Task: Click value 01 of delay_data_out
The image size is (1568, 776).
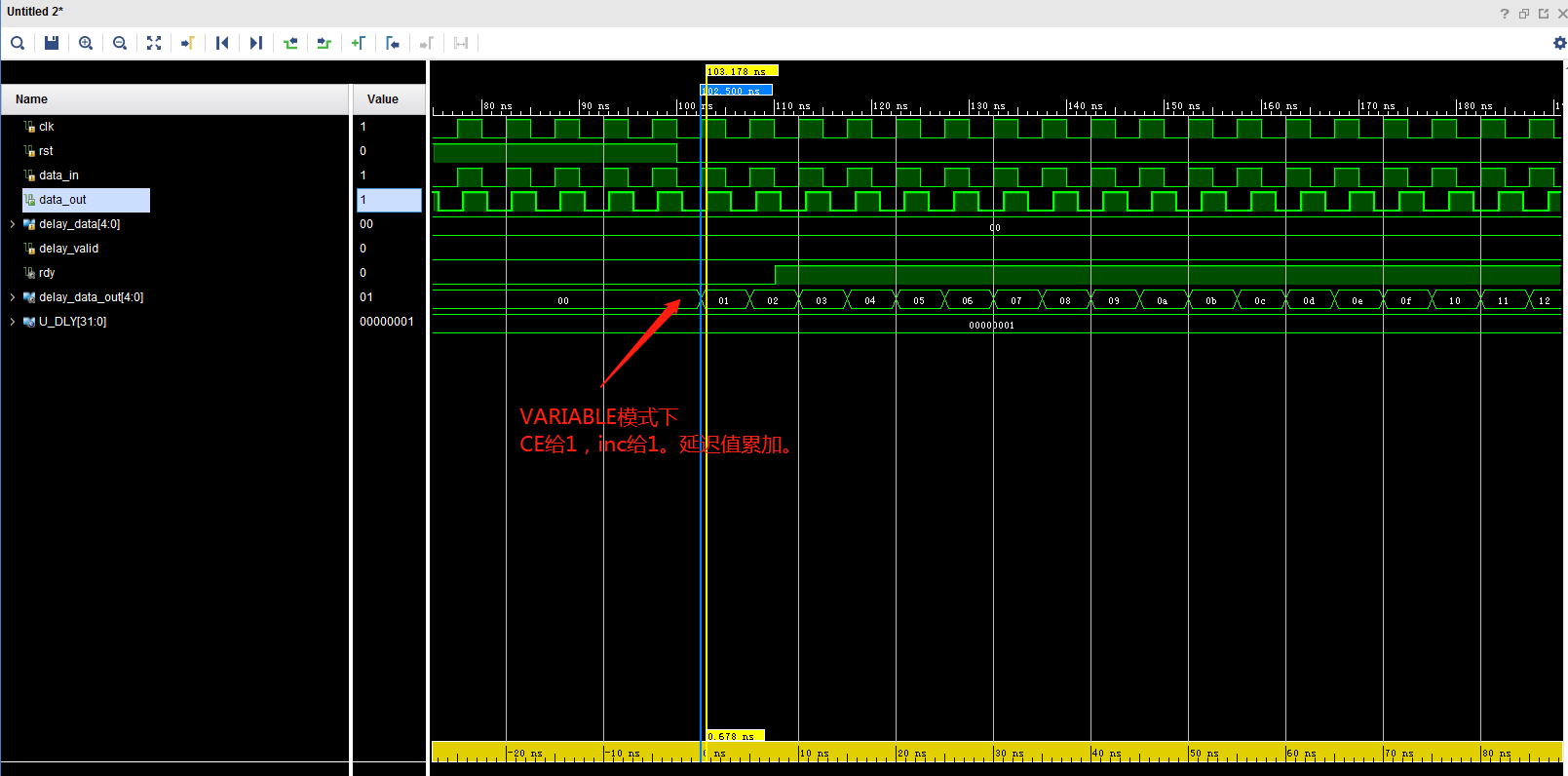Action: click(366, 297)
